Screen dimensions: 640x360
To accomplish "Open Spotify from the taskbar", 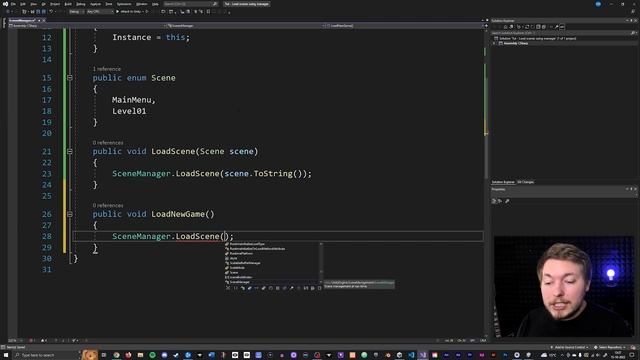I will [x=152, y=355].
